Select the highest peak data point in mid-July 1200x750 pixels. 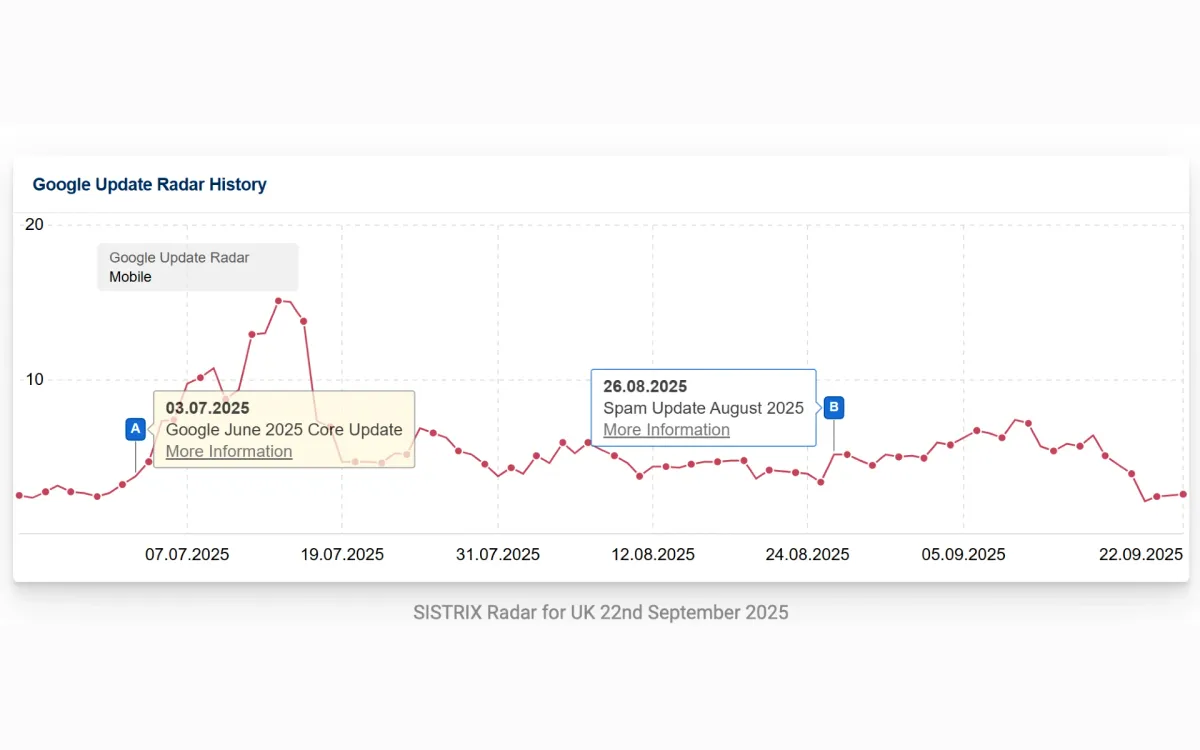pyautogui.click(x=277, y=301)
